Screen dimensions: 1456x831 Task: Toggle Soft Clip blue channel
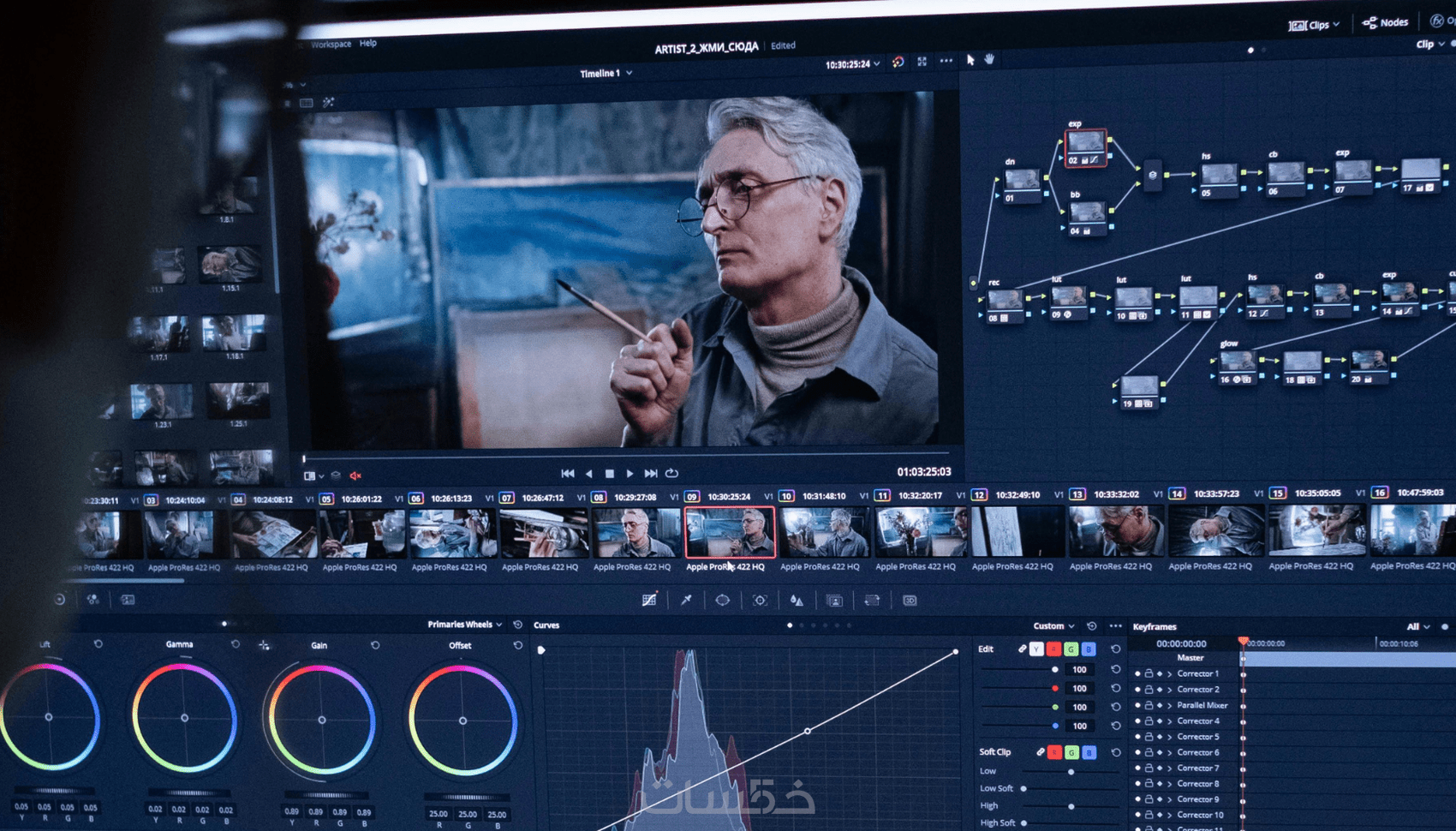coord(1089,752)
